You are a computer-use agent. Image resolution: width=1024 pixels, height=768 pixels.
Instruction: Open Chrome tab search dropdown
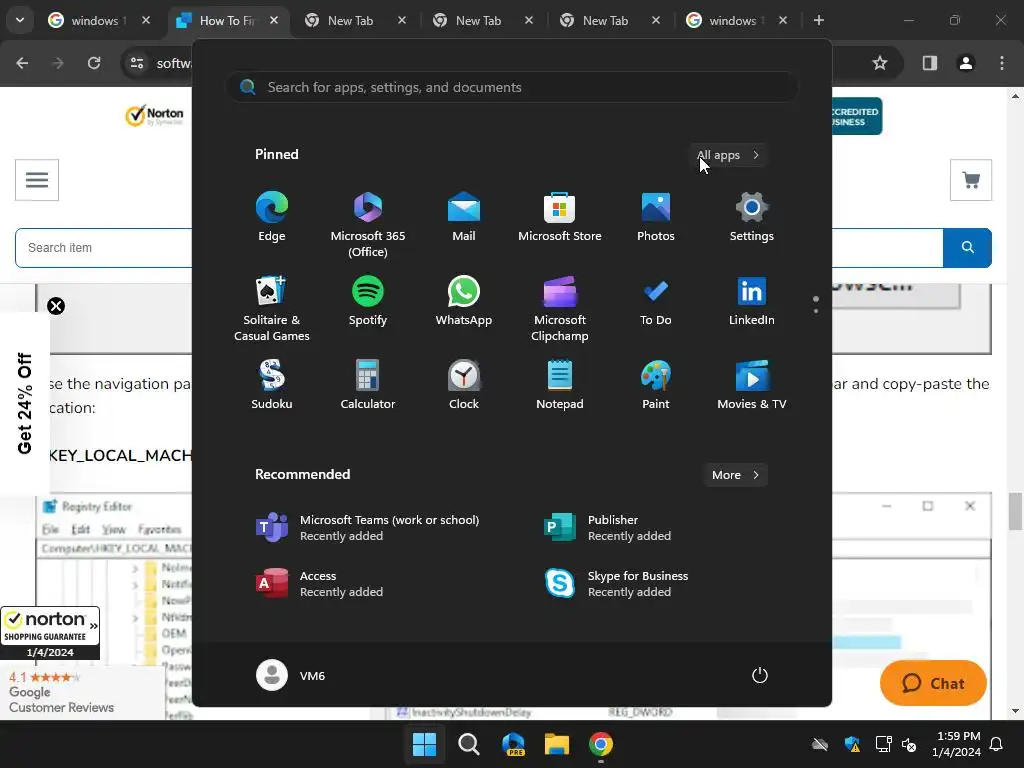click(20, 20)
